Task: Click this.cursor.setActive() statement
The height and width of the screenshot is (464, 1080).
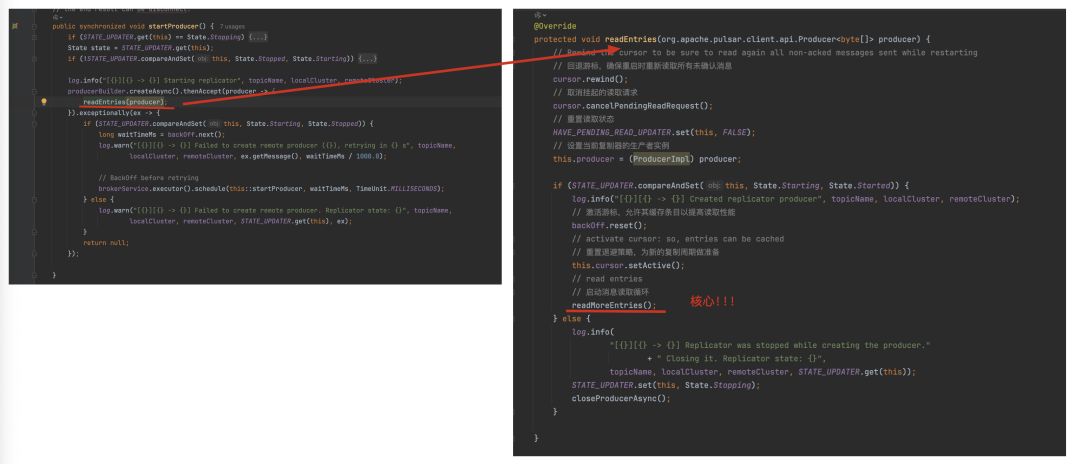Action: coord(628,265)
